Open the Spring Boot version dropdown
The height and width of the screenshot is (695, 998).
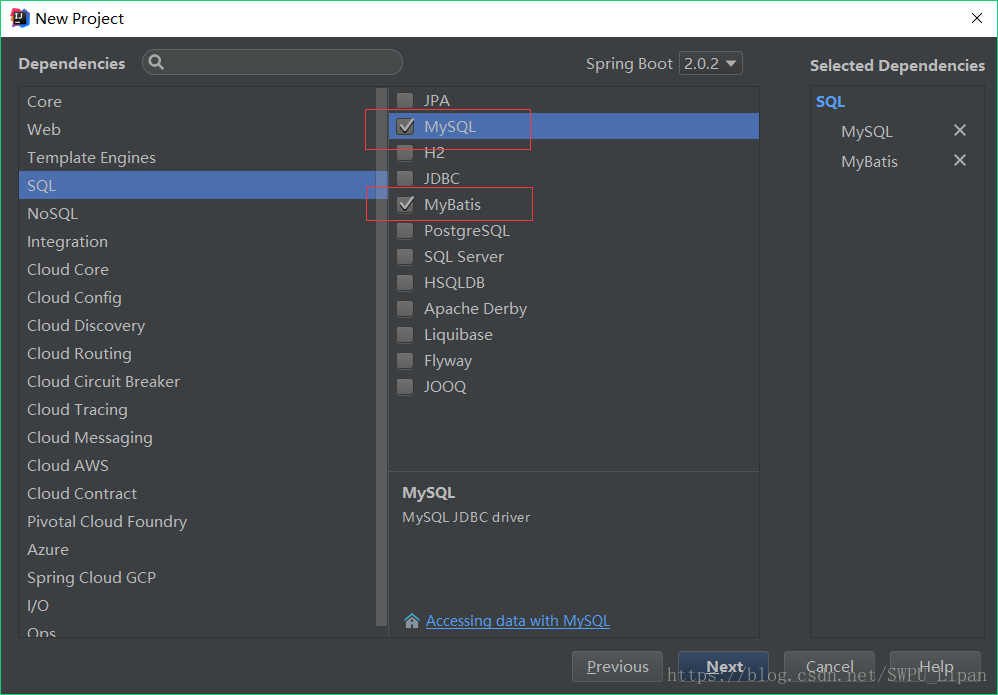pos(710,64)
